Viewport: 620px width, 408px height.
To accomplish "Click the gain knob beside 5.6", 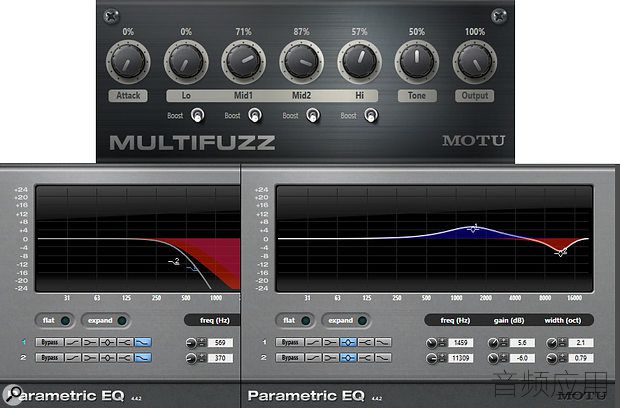I will pyautogui.click(x=493, y=343).
